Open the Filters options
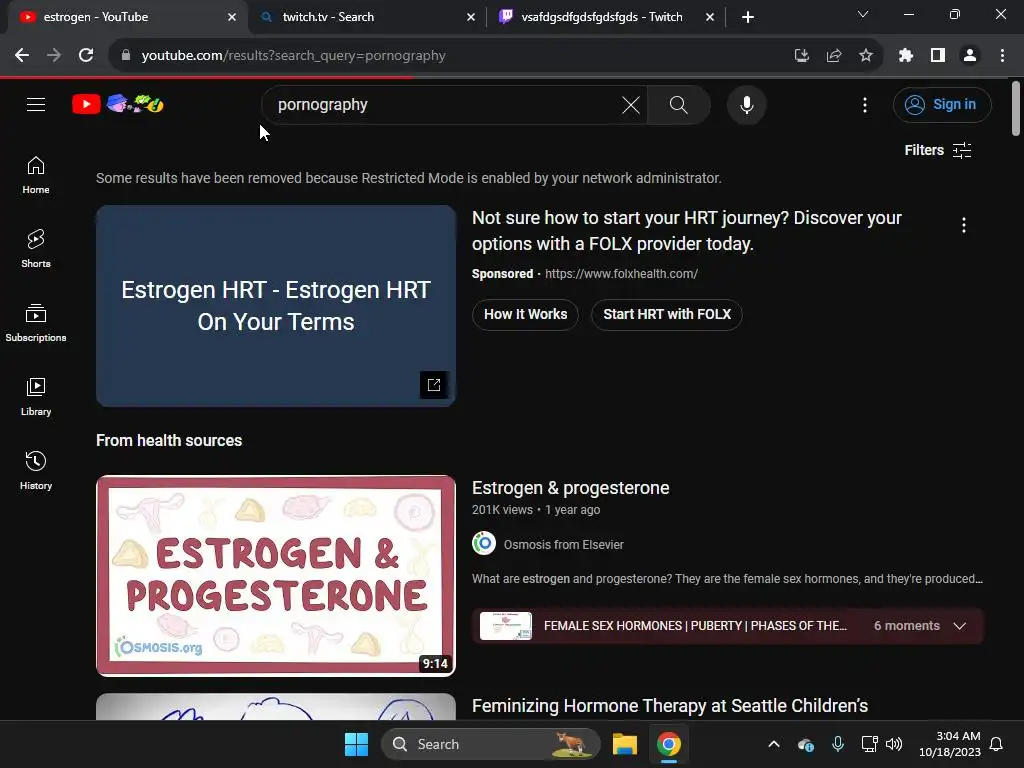Screen dimensions: 1024x768 click(x=938, y=150)
